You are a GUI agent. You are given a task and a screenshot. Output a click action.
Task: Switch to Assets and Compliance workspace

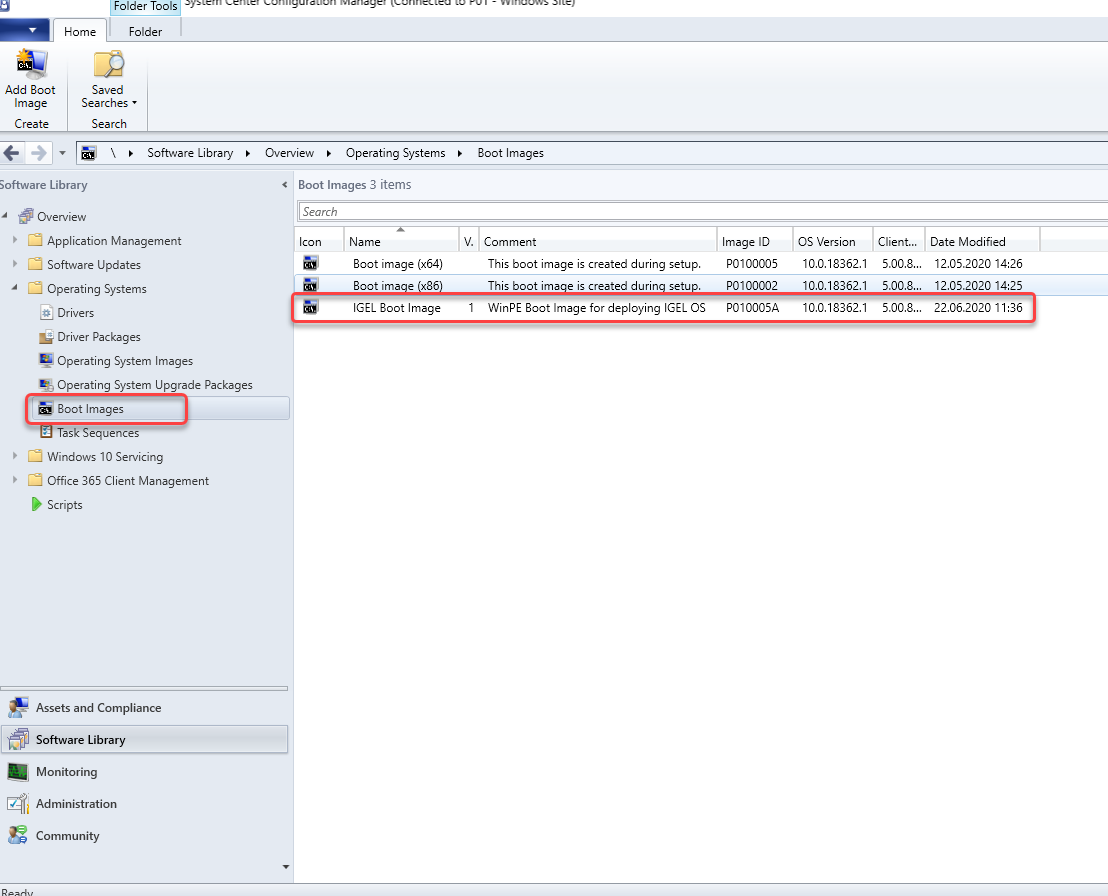pos(98,708)
